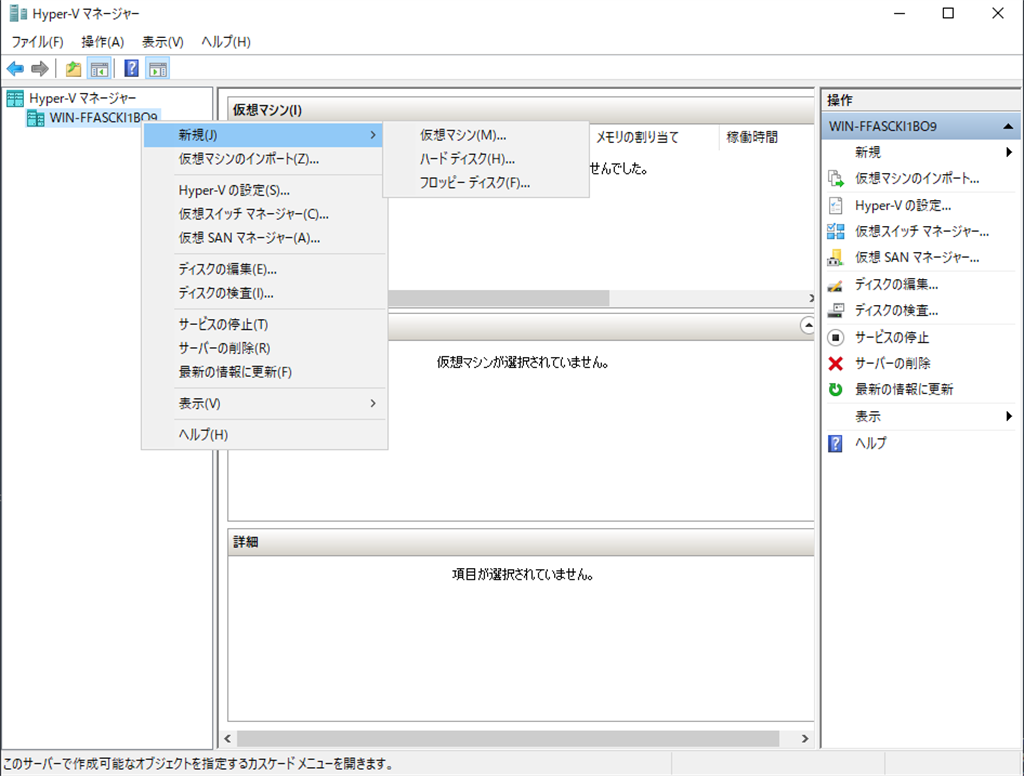Screen dimensions: 1024x776
Task: Click the red X server removal icon
Action: coord(836,363)
